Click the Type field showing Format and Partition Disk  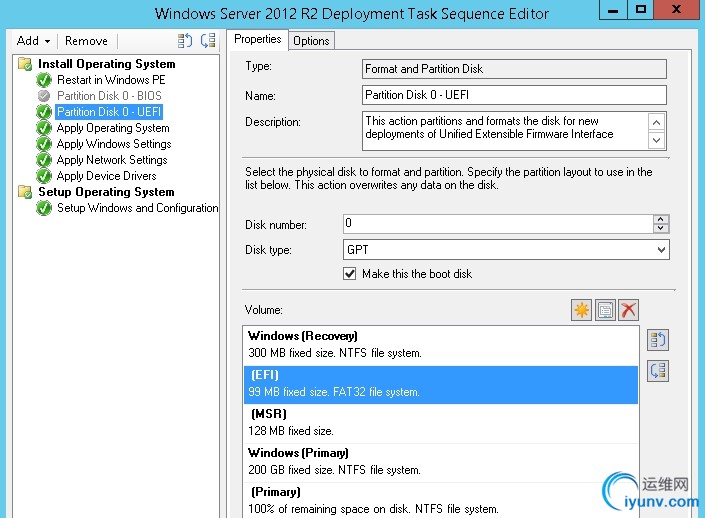pos(514,69)
